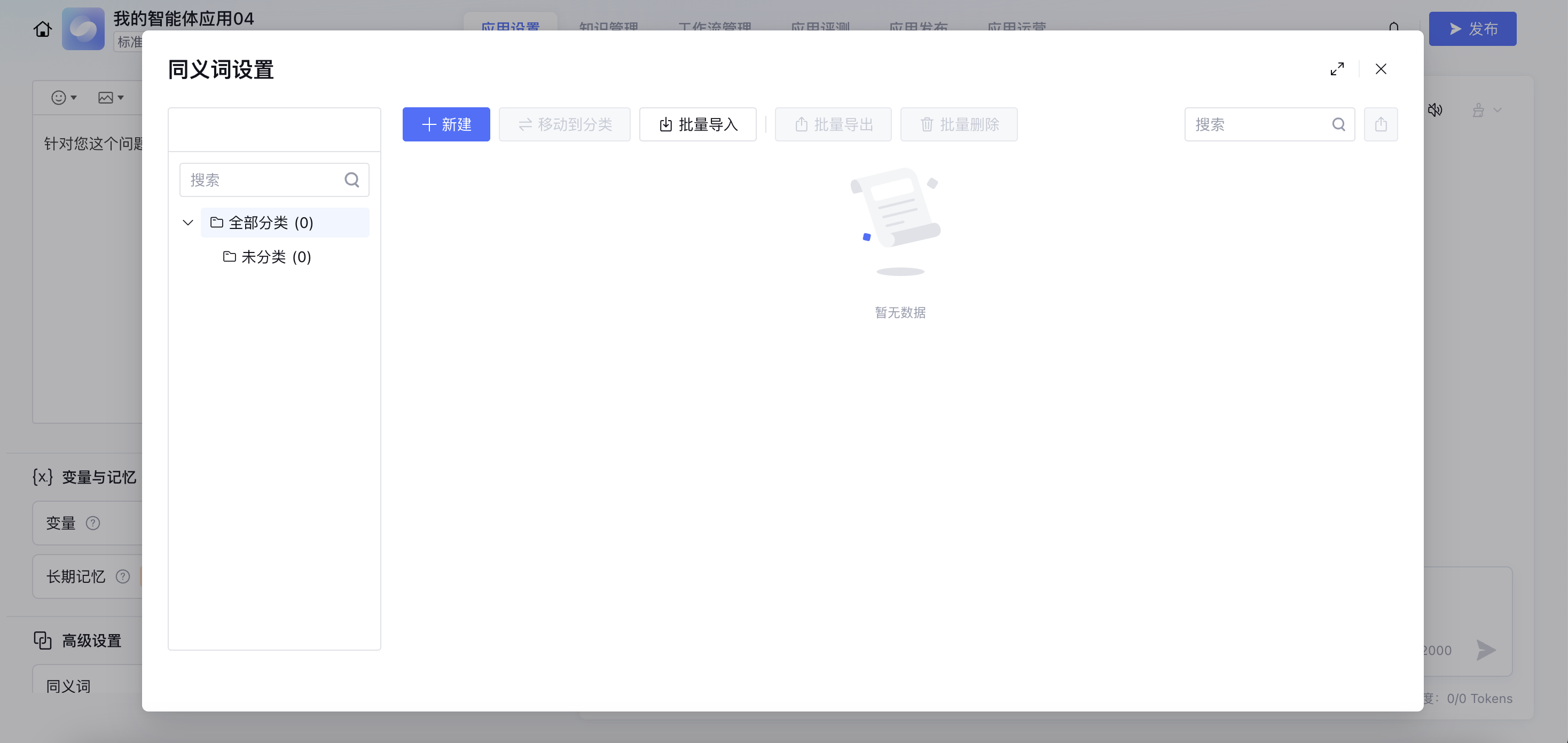The width and height of the screenshot is (1568, 743).
Task: Click the search magnifier icon in right search box
Action: tap(1338, 124)
